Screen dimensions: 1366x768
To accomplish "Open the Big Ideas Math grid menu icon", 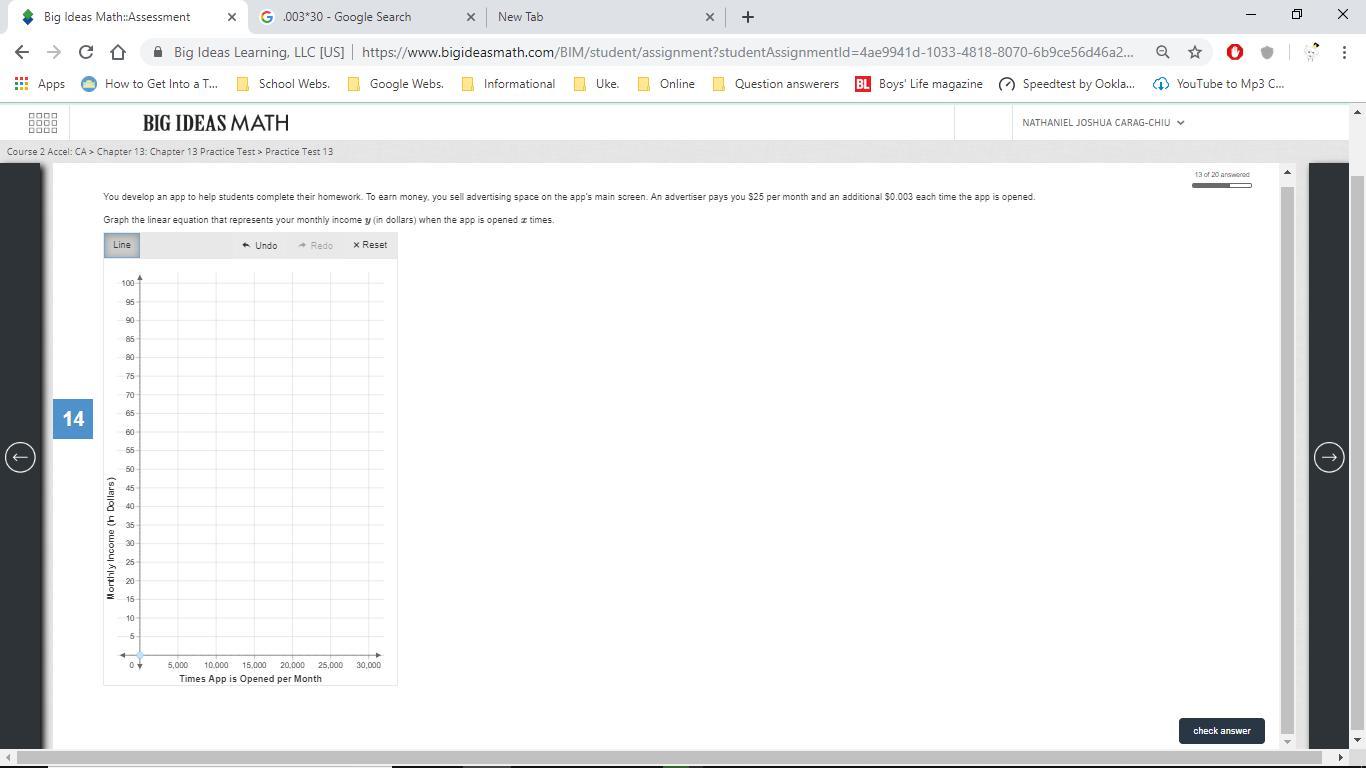I will (43, 123).
